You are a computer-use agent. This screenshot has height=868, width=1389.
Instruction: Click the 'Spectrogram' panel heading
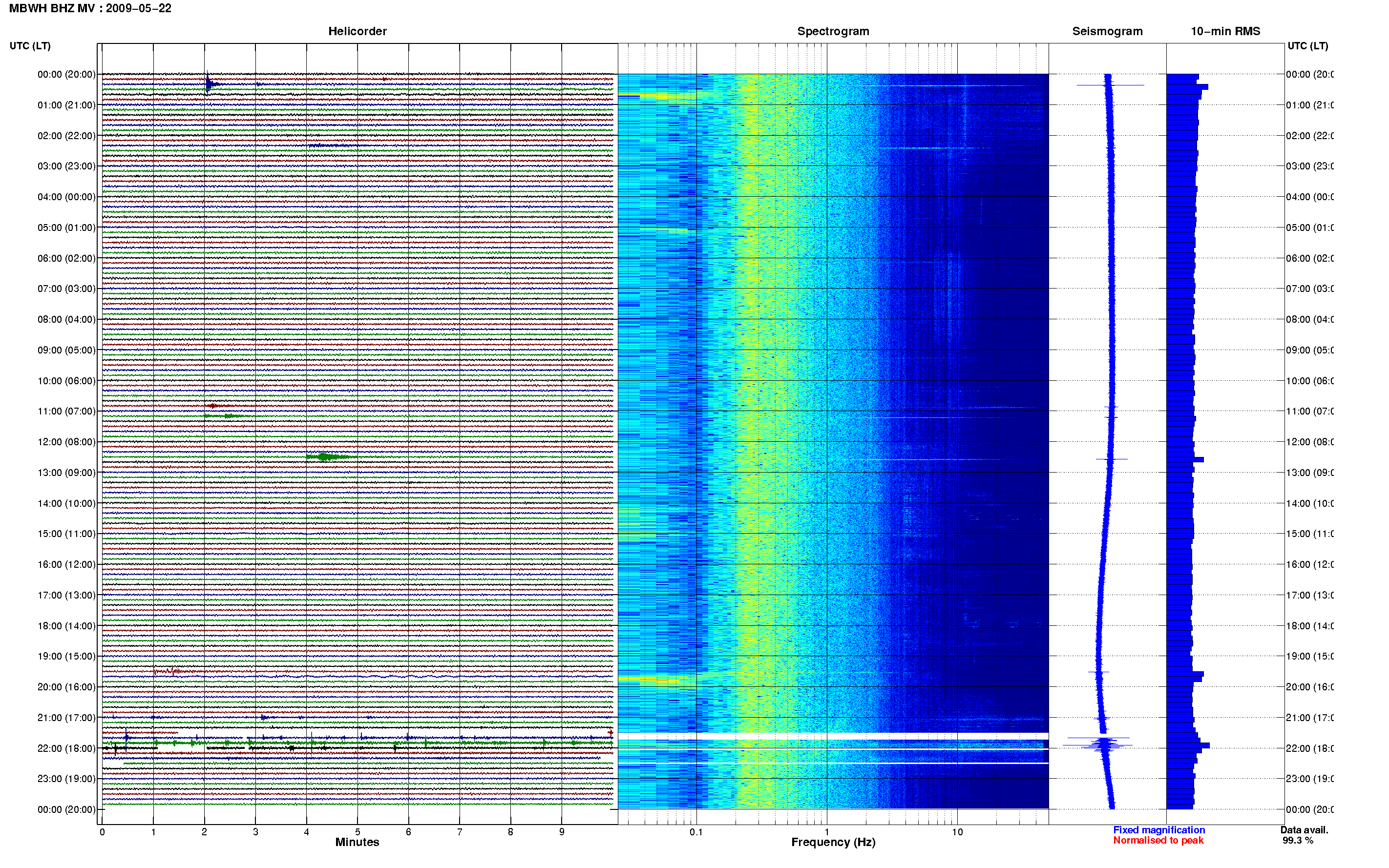[833, 31]
